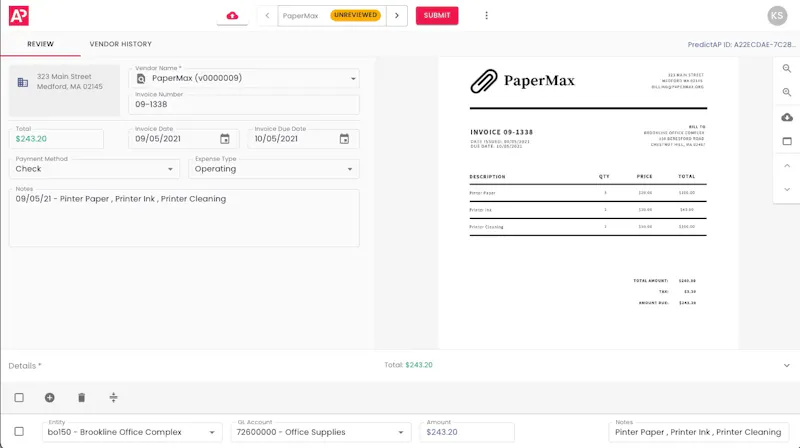
Task: Click the UNREVIEWED status badge
Action: tap(355, 15)
